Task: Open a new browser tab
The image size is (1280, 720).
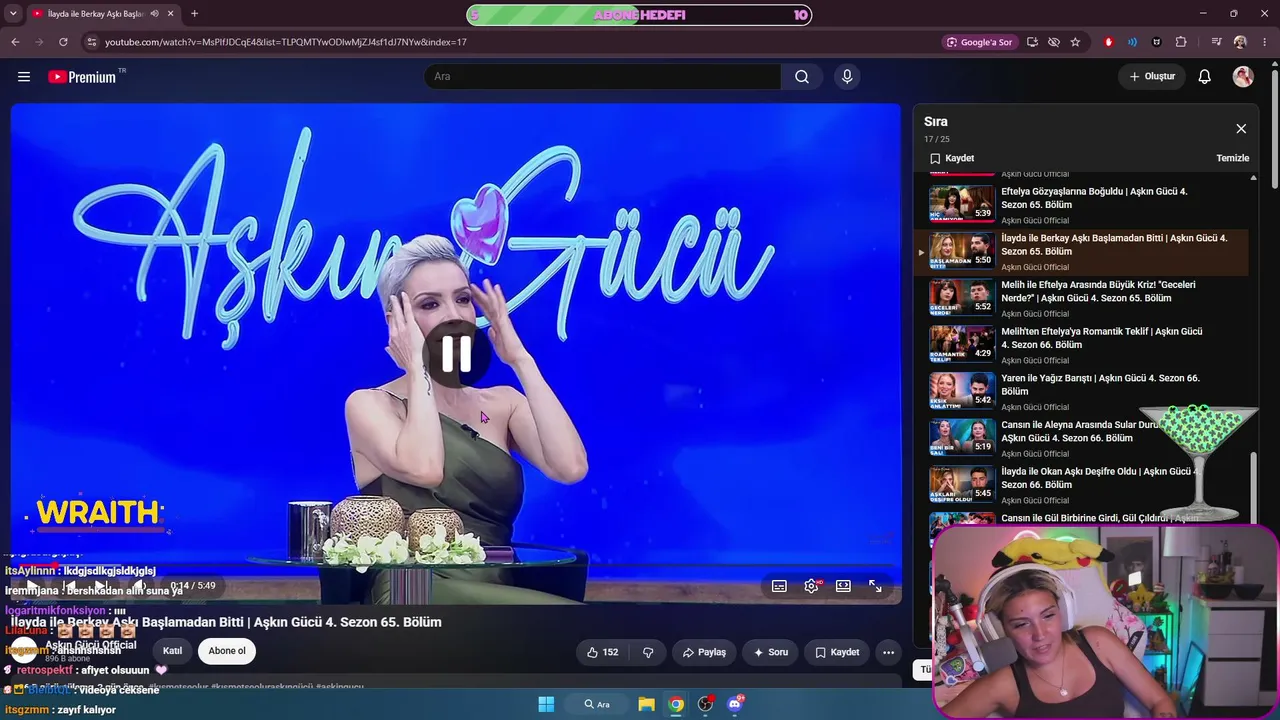Action: 194,14
